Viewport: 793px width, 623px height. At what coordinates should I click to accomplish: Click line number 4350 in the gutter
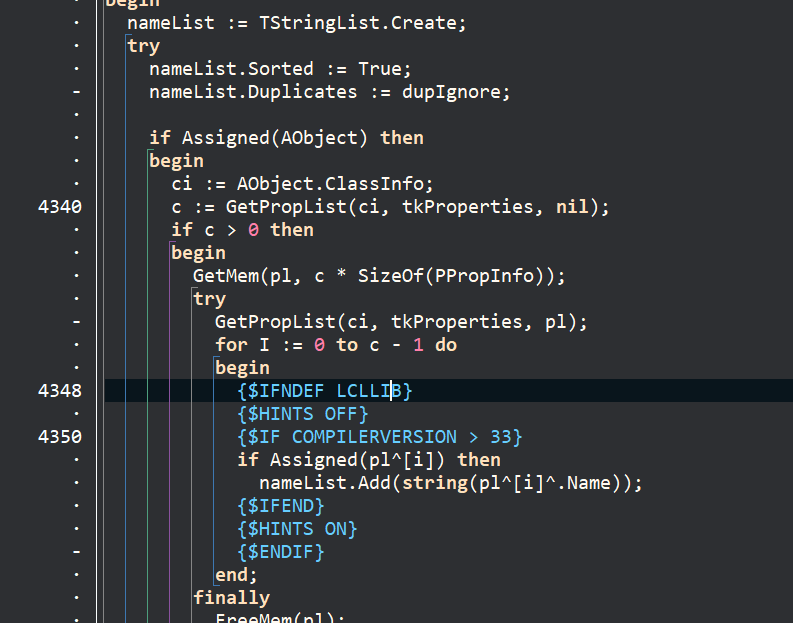coord(60,437)
